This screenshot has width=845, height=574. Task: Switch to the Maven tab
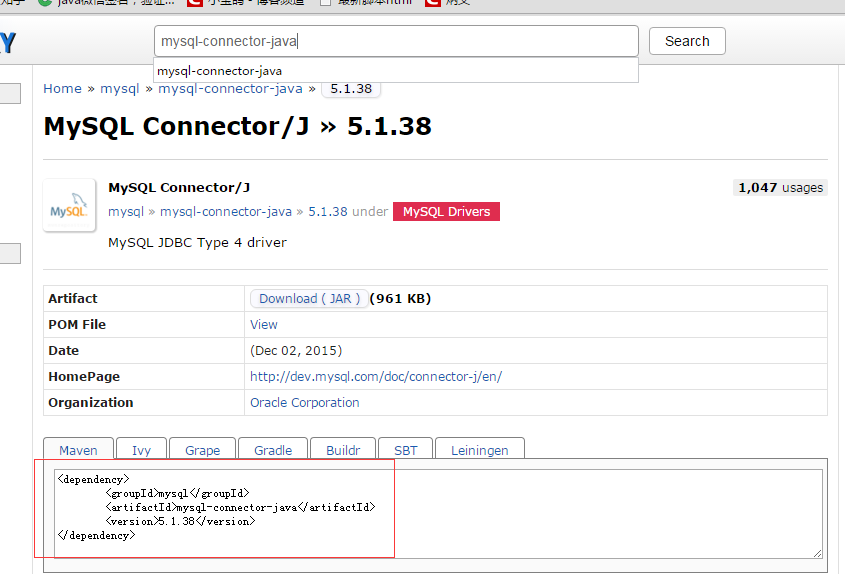(x=78, y=450)
